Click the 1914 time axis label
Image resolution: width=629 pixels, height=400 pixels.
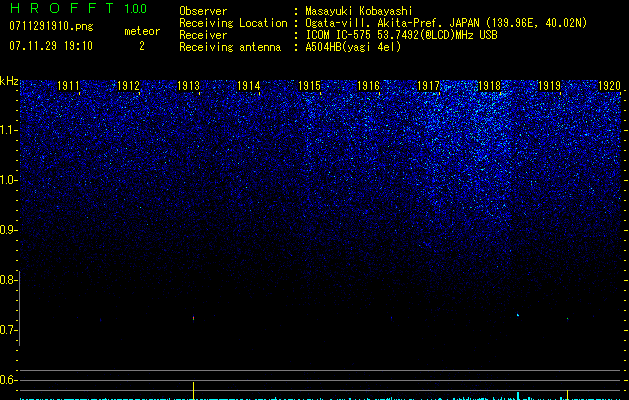249,86
